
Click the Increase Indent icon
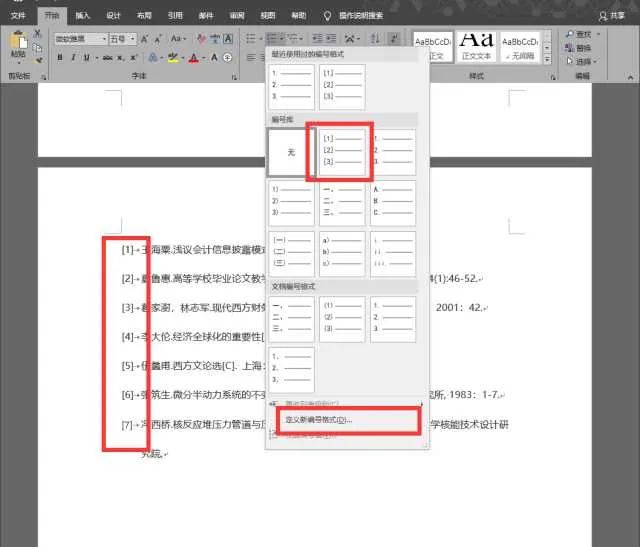point(331,39)
